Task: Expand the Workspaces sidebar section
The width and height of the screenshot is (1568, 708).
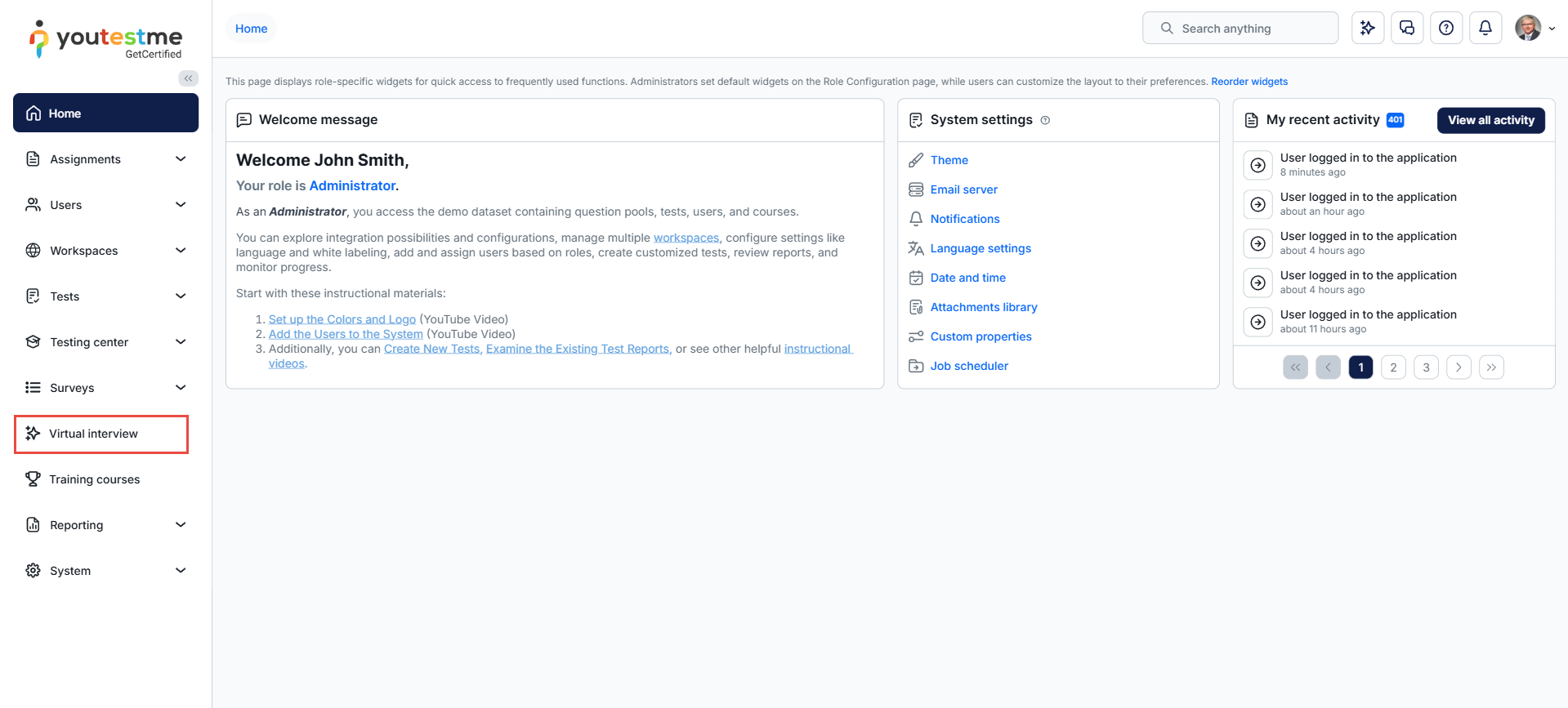Action: pos(106,251)
